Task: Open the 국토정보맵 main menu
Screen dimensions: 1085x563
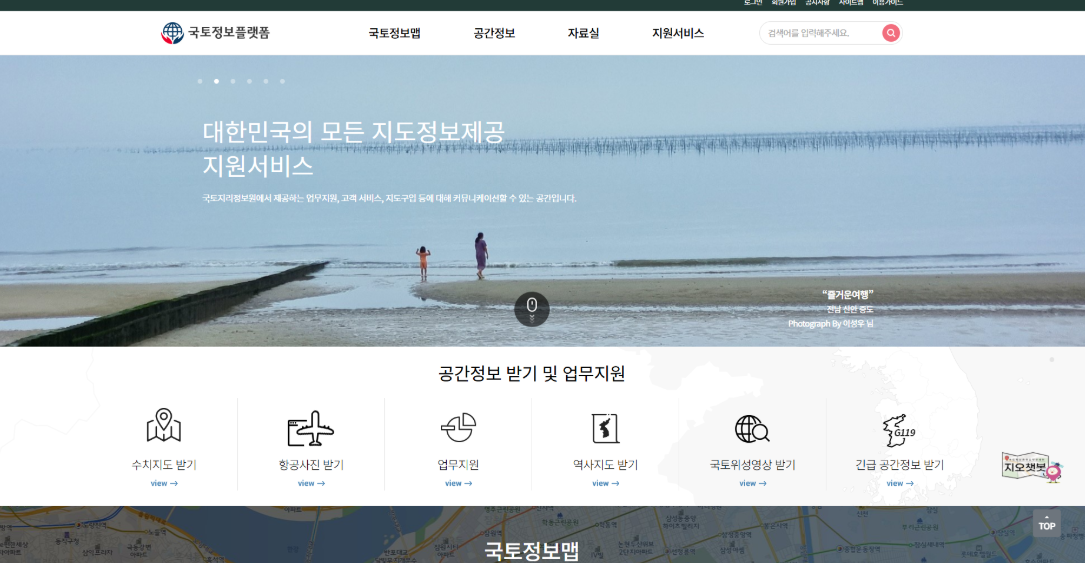Action: coord(394,33)
